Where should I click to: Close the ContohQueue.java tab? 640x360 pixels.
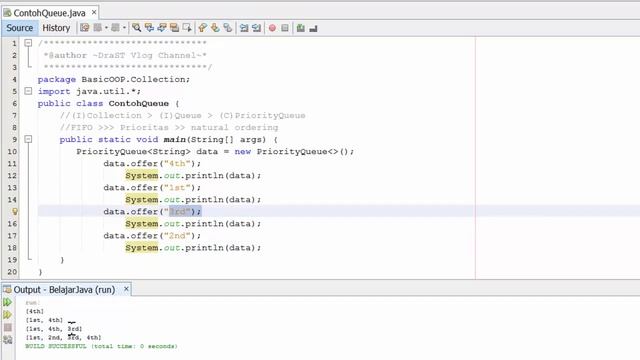tap(94, 13)
